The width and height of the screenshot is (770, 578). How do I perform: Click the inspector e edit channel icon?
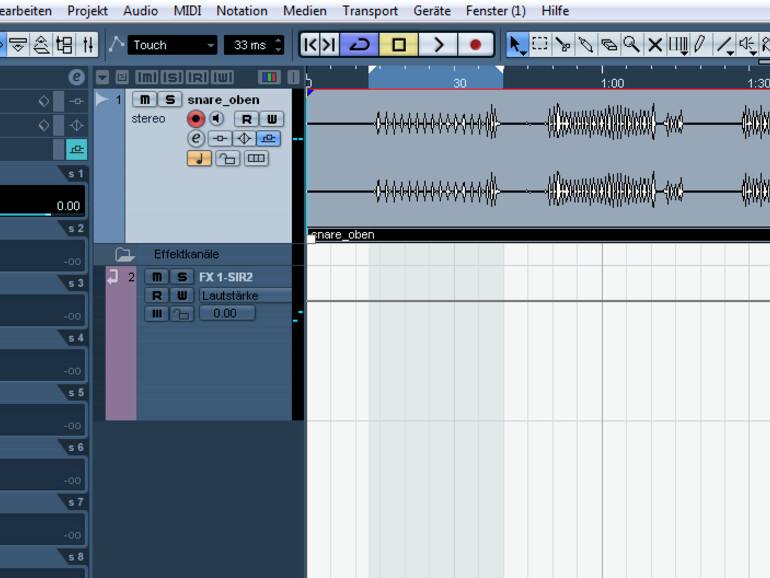pos(76,77)
